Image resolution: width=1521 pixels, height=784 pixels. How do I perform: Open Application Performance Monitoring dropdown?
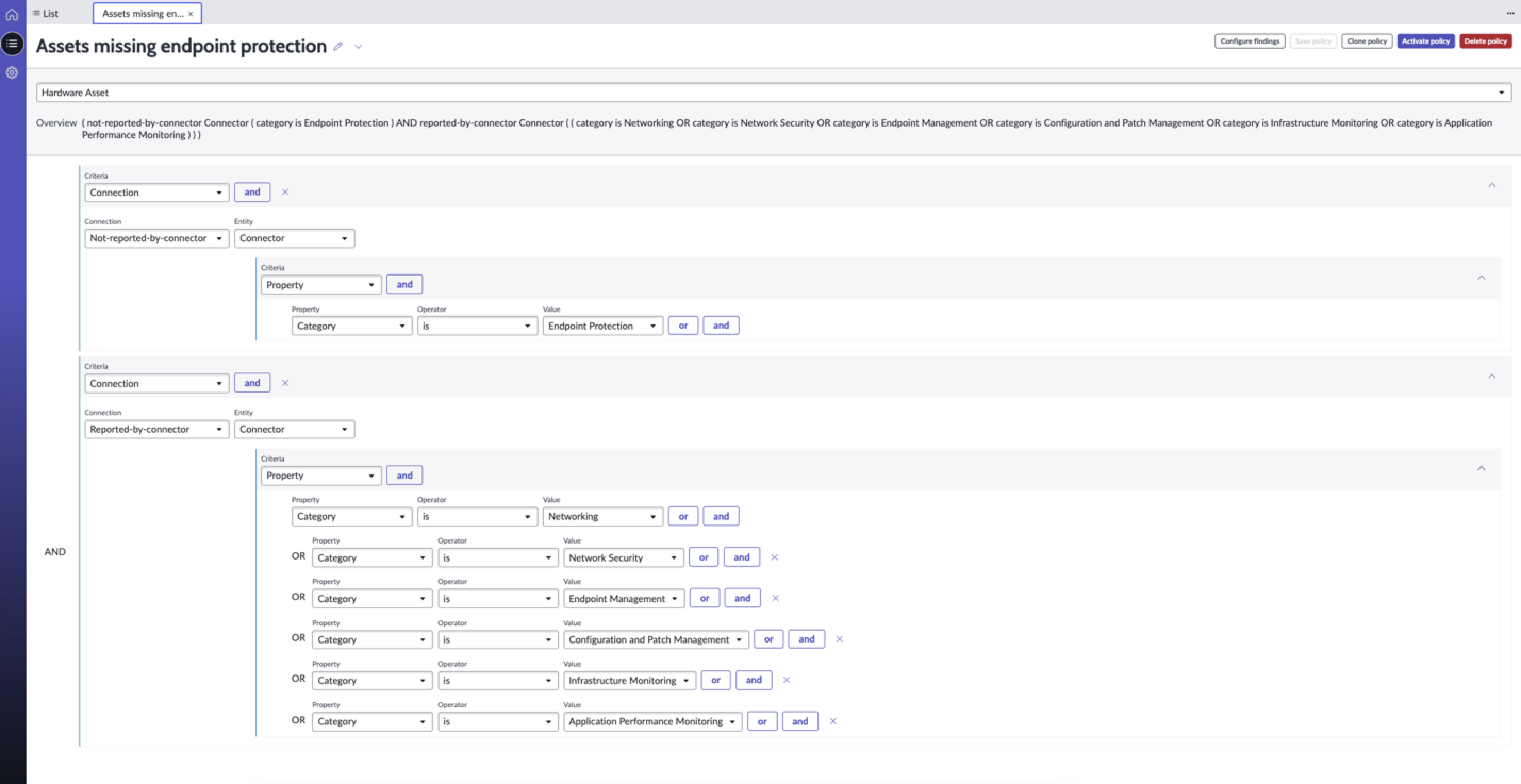pyautogui.click(x=652, y=721)
